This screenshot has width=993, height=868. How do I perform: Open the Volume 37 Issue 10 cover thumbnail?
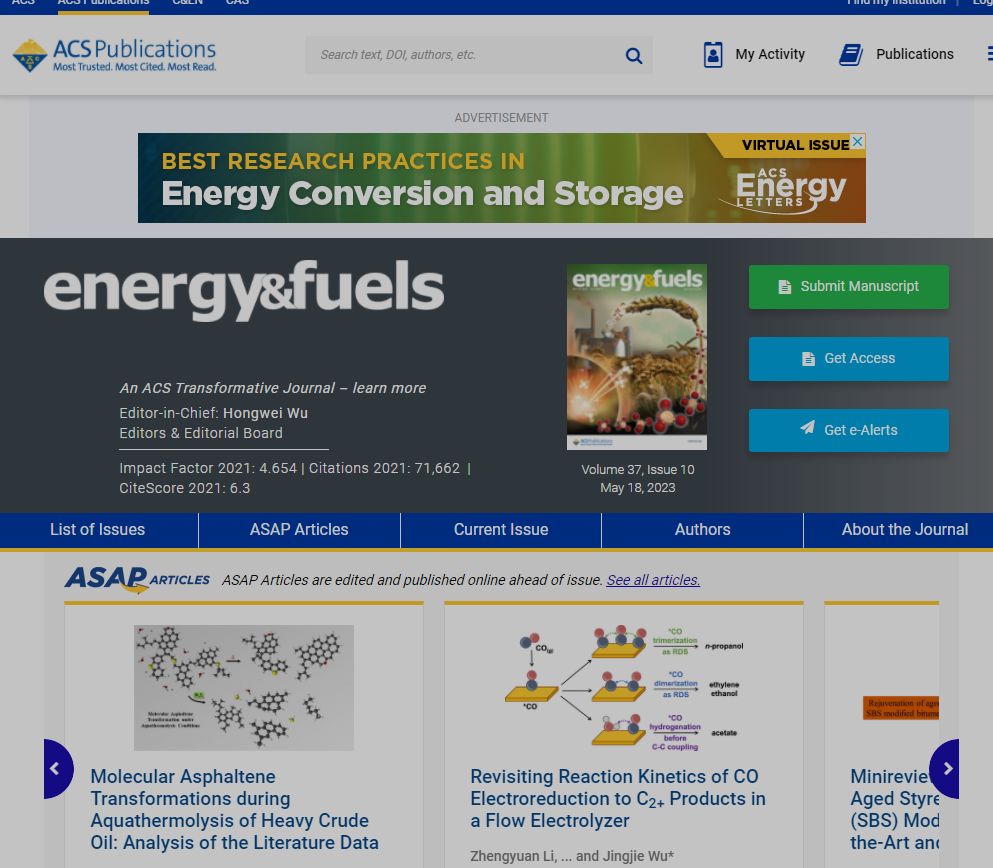click(637, 356)
